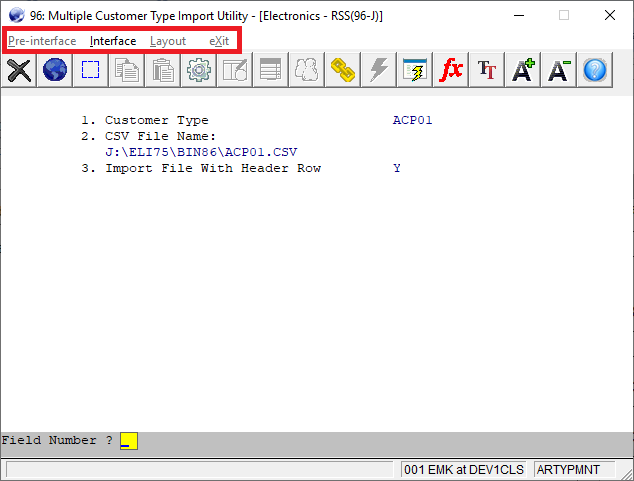
Task: Open the globe web browser icon
Action: (x=55, y=70)
